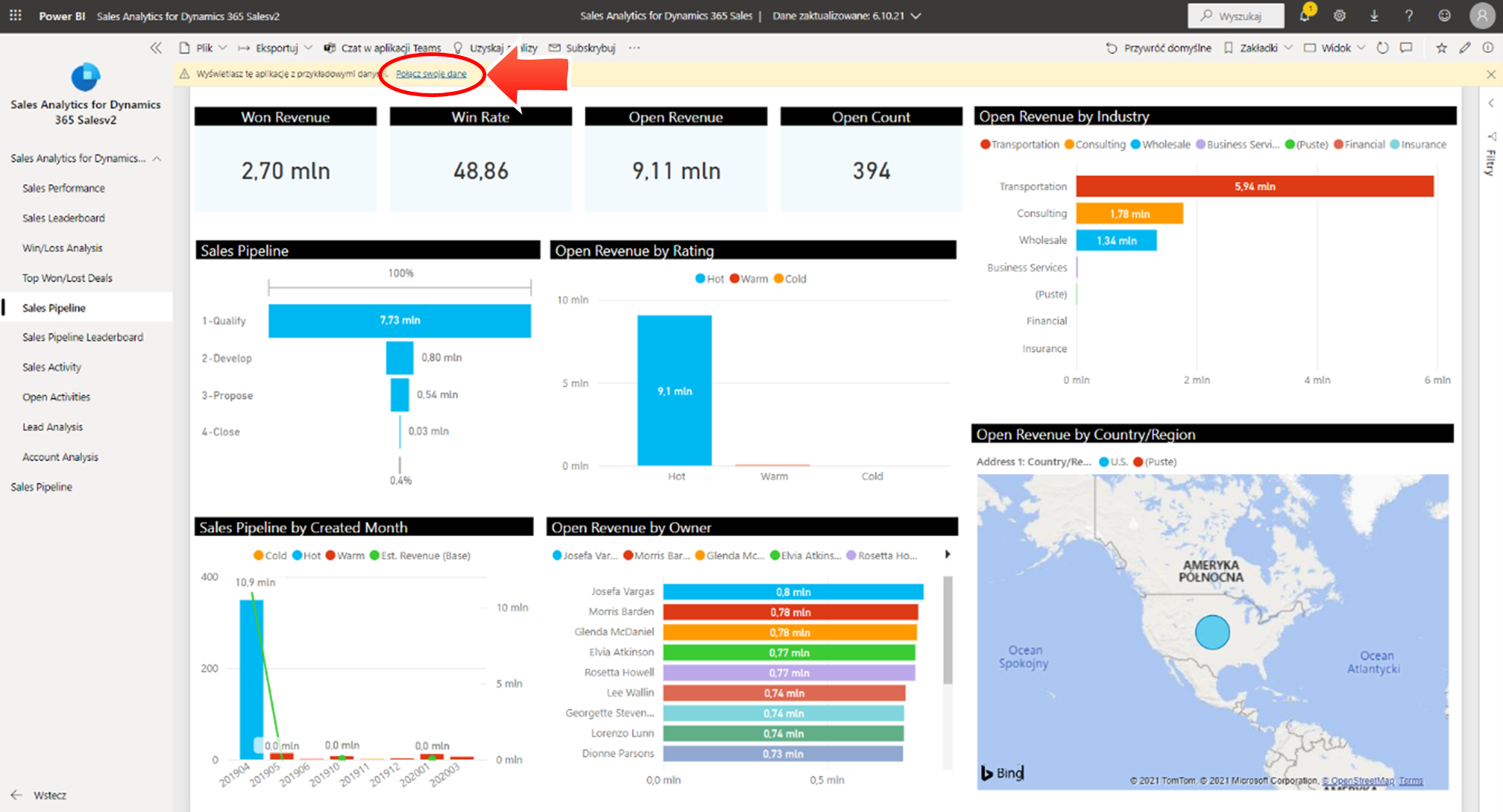Image resolution: width=1503 pixels, height=812 pixels.
Task: Select the Hot 9,1 mln column
Action: [674, 391]
